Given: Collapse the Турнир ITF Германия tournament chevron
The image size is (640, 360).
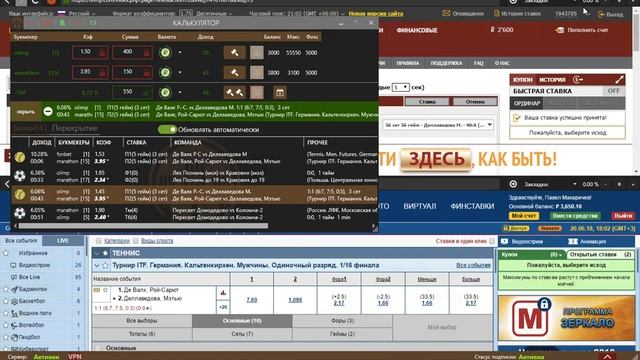Looking at the screenshot, I should click(x=97, y=266).
